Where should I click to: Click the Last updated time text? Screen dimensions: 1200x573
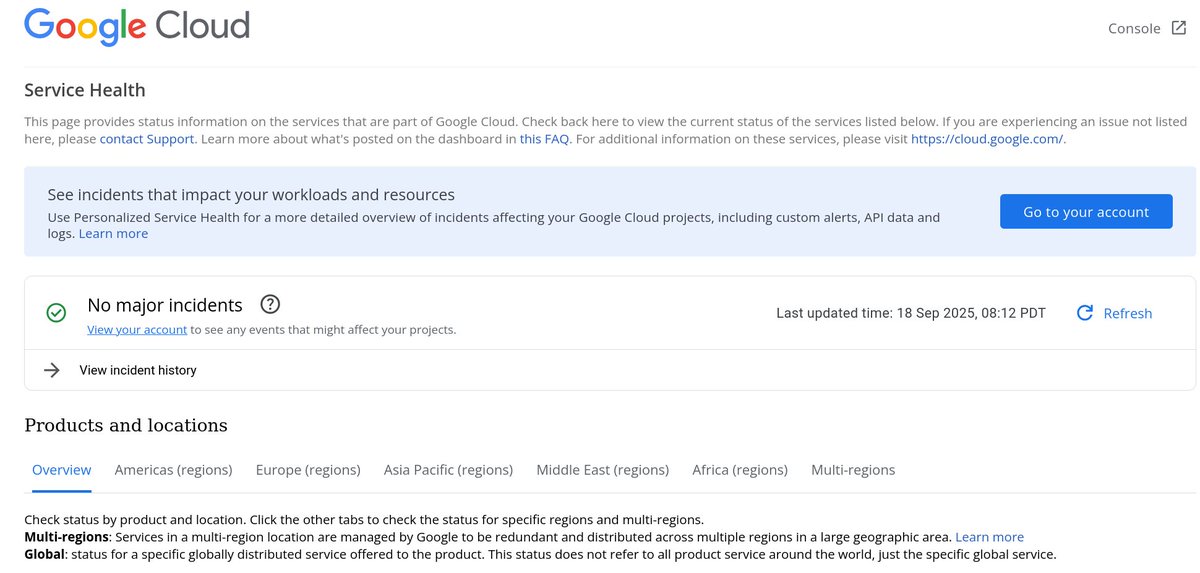click(x=911, y=313)
